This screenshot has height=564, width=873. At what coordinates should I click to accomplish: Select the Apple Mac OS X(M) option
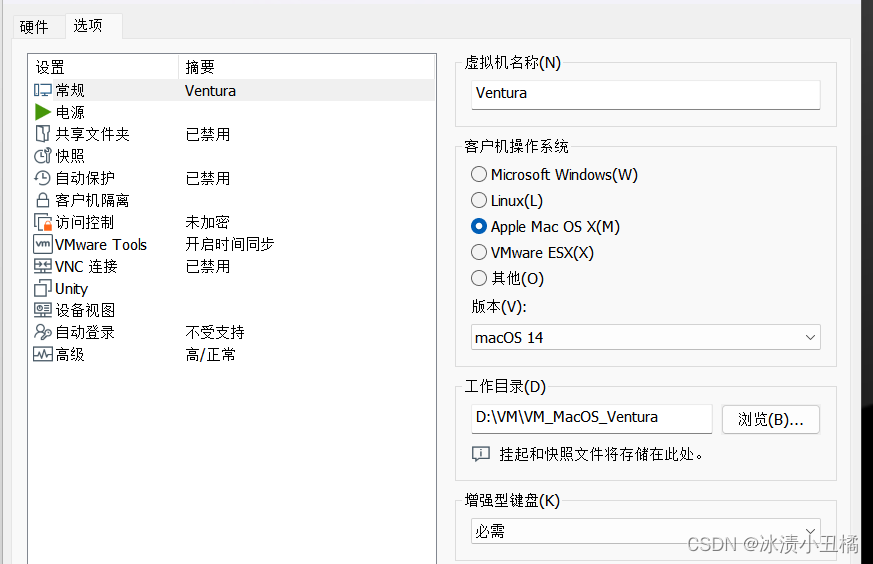[x=479, y=226]
